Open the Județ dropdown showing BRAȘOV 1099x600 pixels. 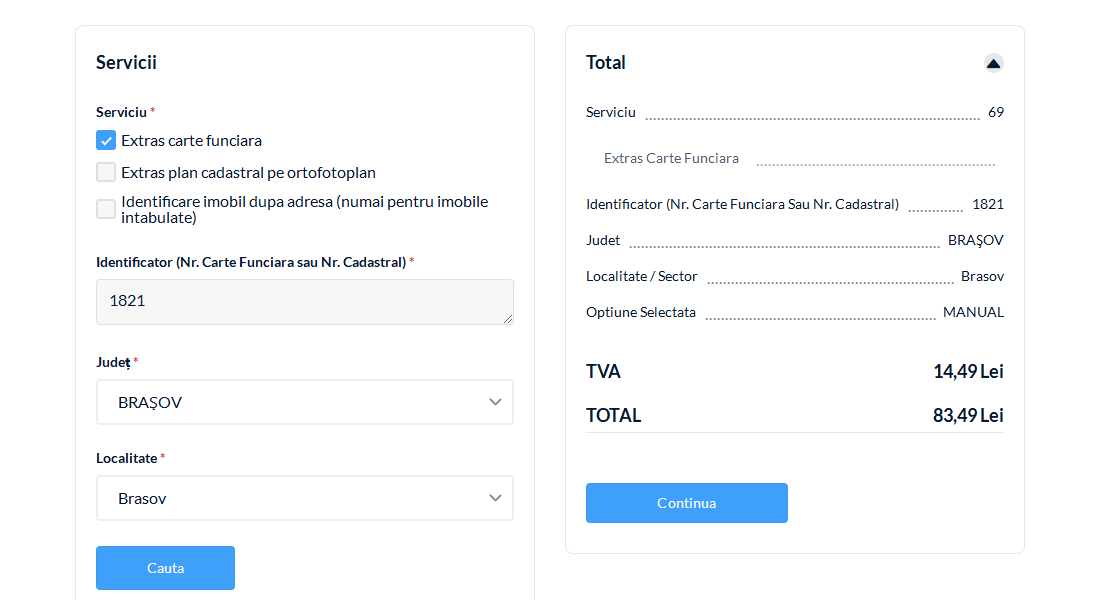pos(304,402)
